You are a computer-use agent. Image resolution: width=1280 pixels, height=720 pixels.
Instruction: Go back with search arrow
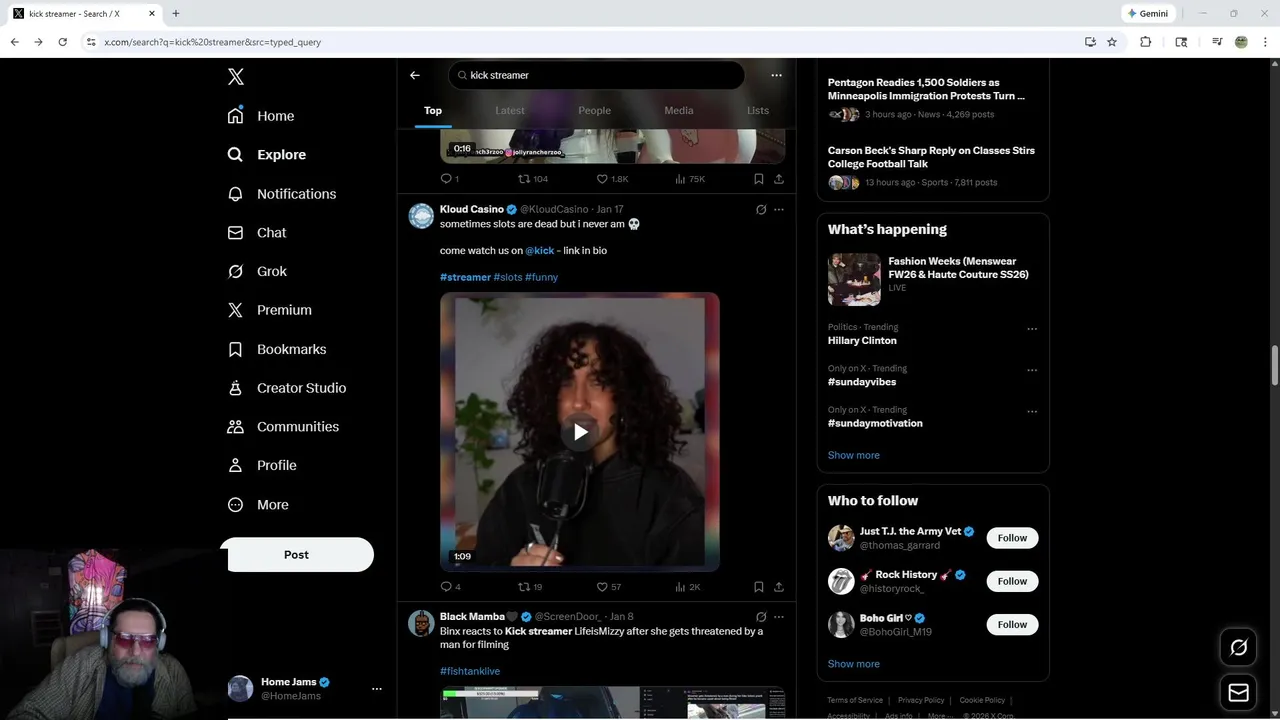(415, 75)
